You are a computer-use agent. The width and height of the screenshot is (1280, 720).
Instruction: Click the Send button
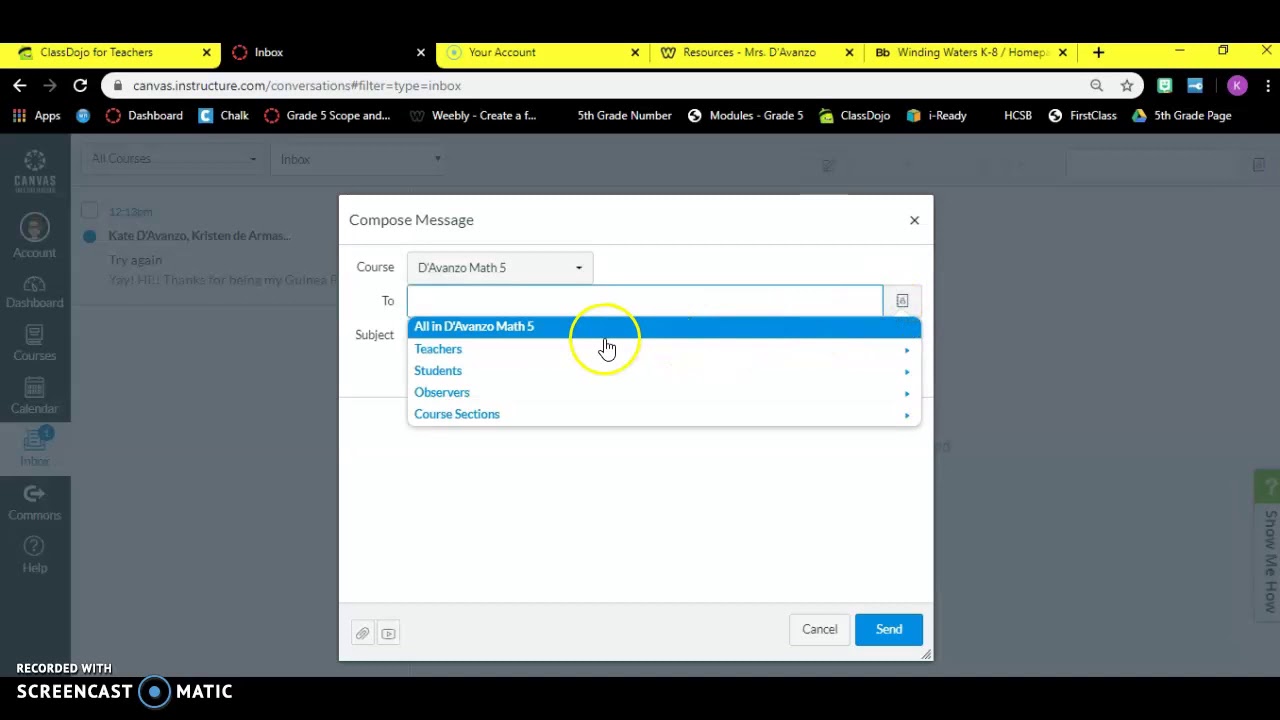(889, 629)
